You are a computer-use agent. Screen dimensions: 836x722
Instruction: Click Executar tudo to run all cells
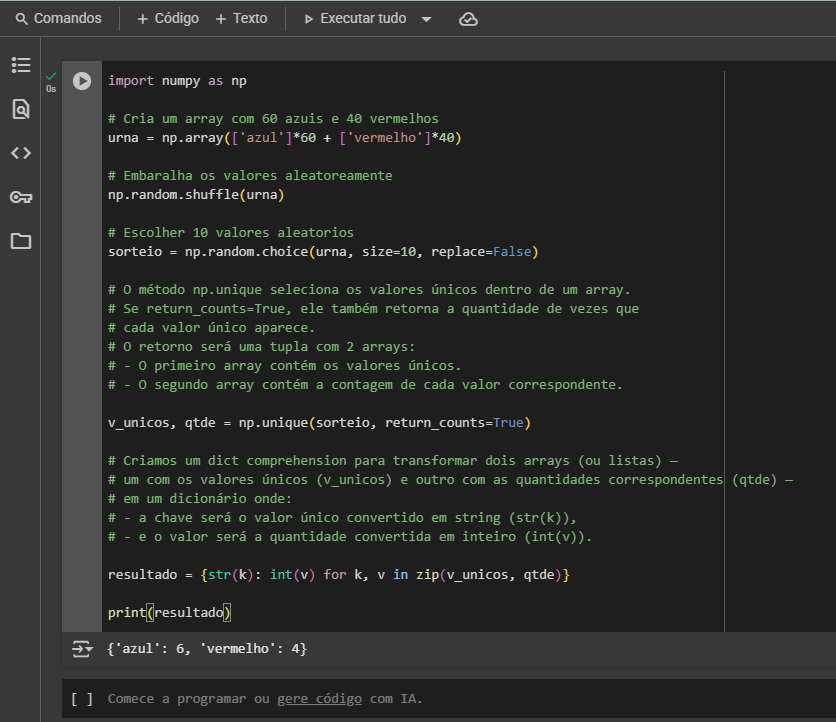point(355,19)
